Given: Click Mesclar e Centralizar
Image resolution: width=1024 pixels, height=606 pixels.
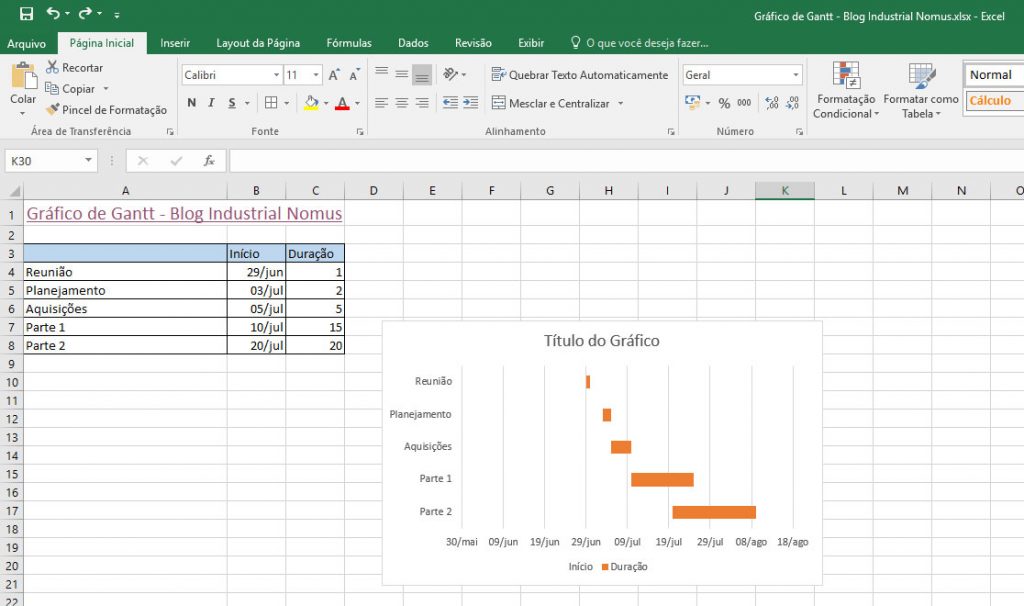Looking at the screenshot, I should click(551, 103).
